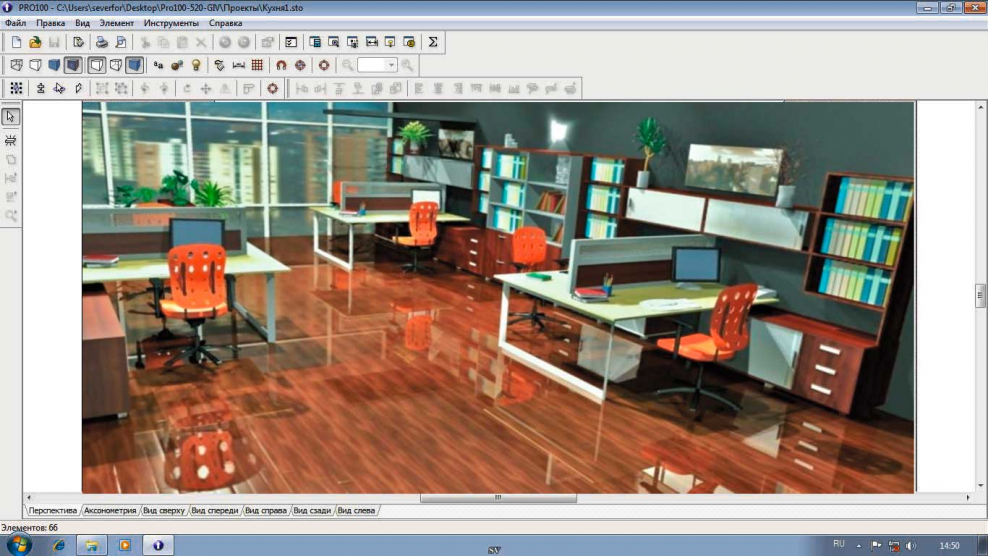
Task: Open a project via the folder icon
Action: point(35,42)
